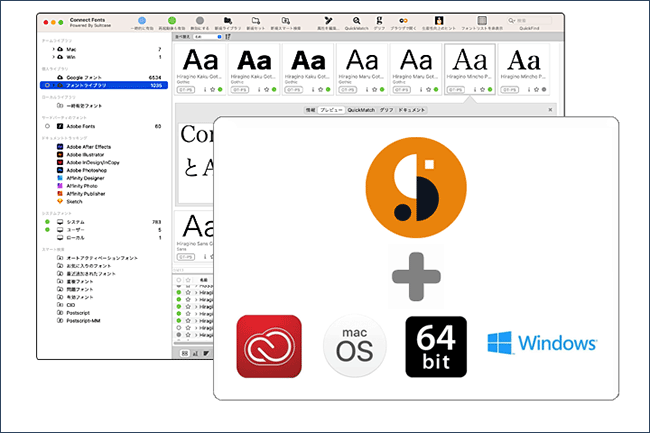Screen dimensions: 650x433
Task: Click the gray deactivate toolbar icon
Action: coord(200,20)
